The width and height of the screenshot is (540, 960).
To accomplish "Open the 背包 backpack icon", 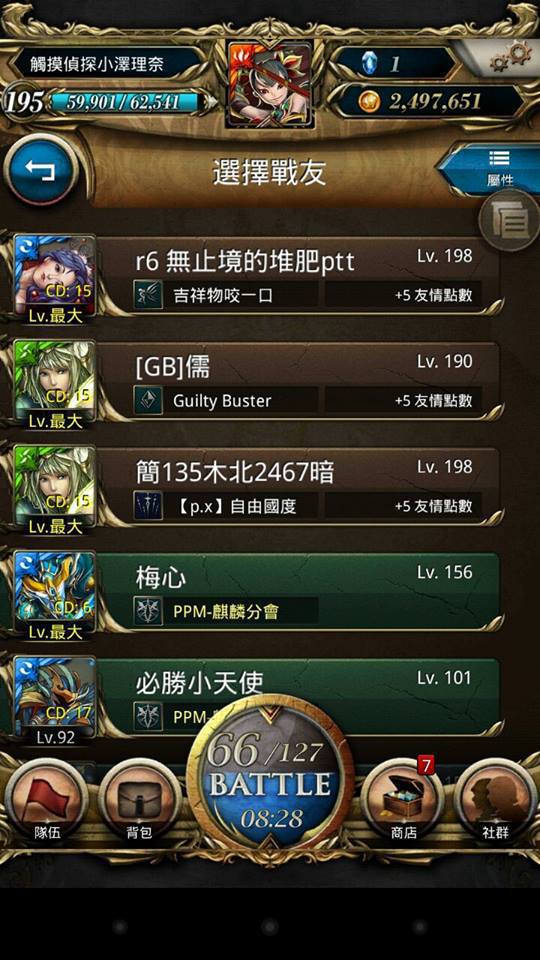I will point(139,798).
